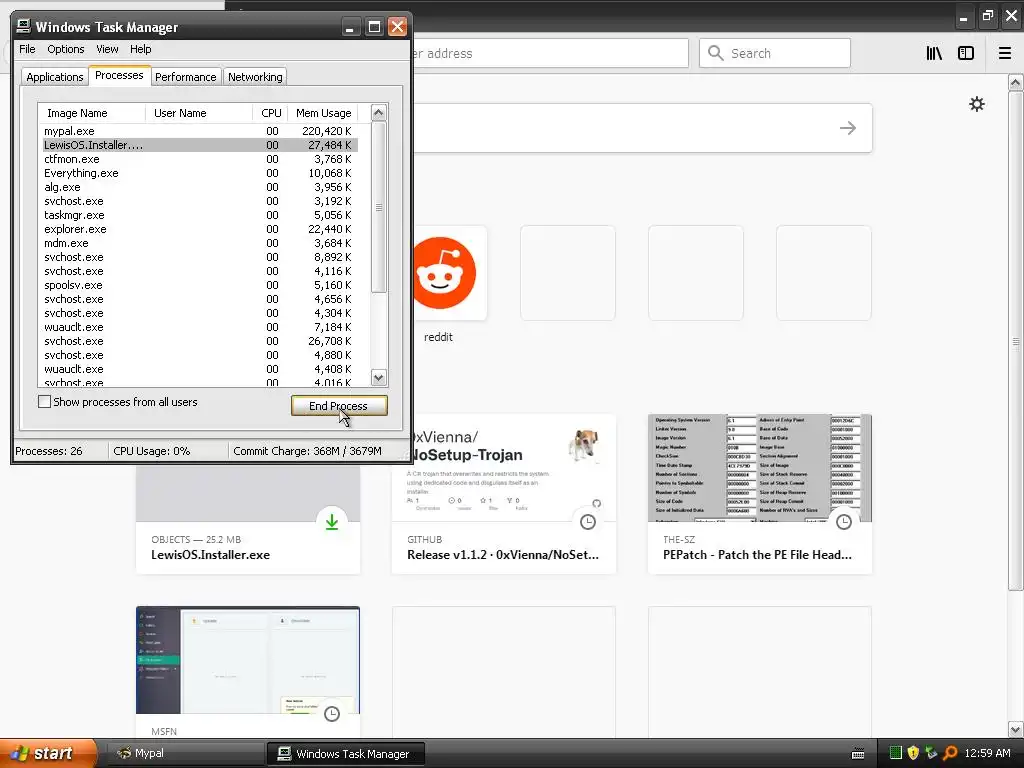
Task: Open the 0xVienna/NoSetup GitHub release card
Action: tap(504, 494)
